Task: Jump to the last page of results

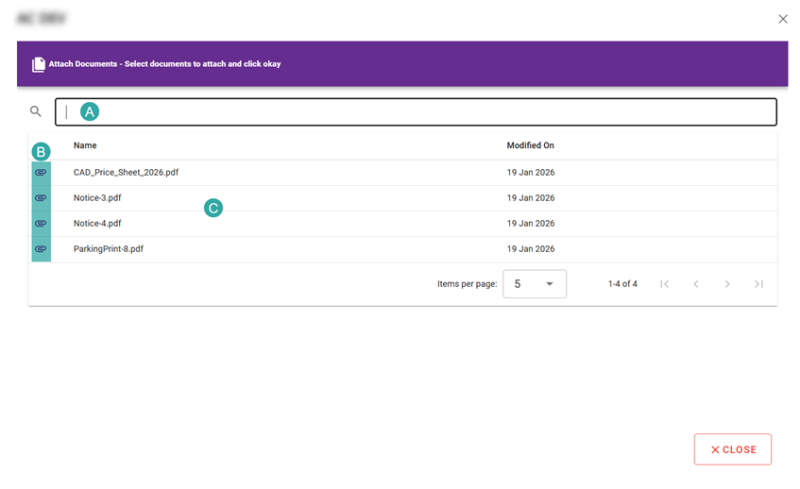Action: 759,284
